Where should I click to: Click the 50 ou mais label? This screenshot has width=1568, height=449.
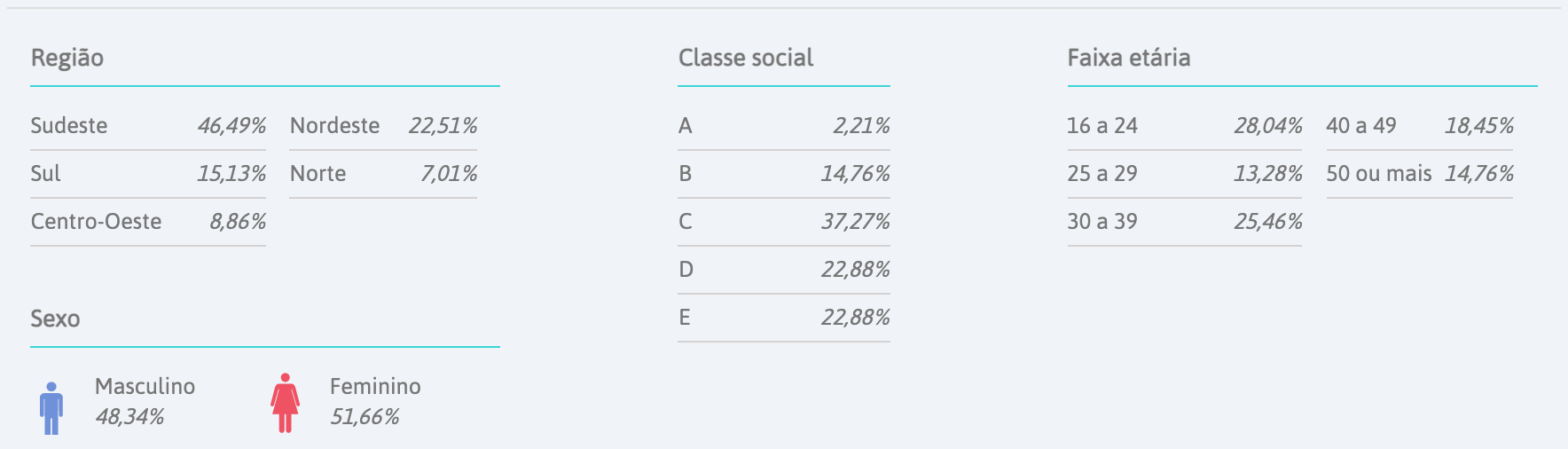(1379, 174)
